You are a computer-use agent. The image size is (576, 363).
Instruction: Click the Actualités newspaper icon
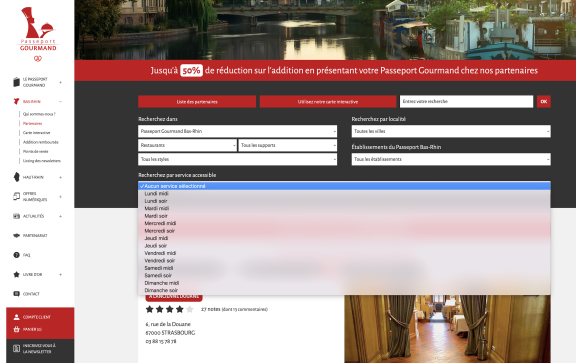[16, 216]
